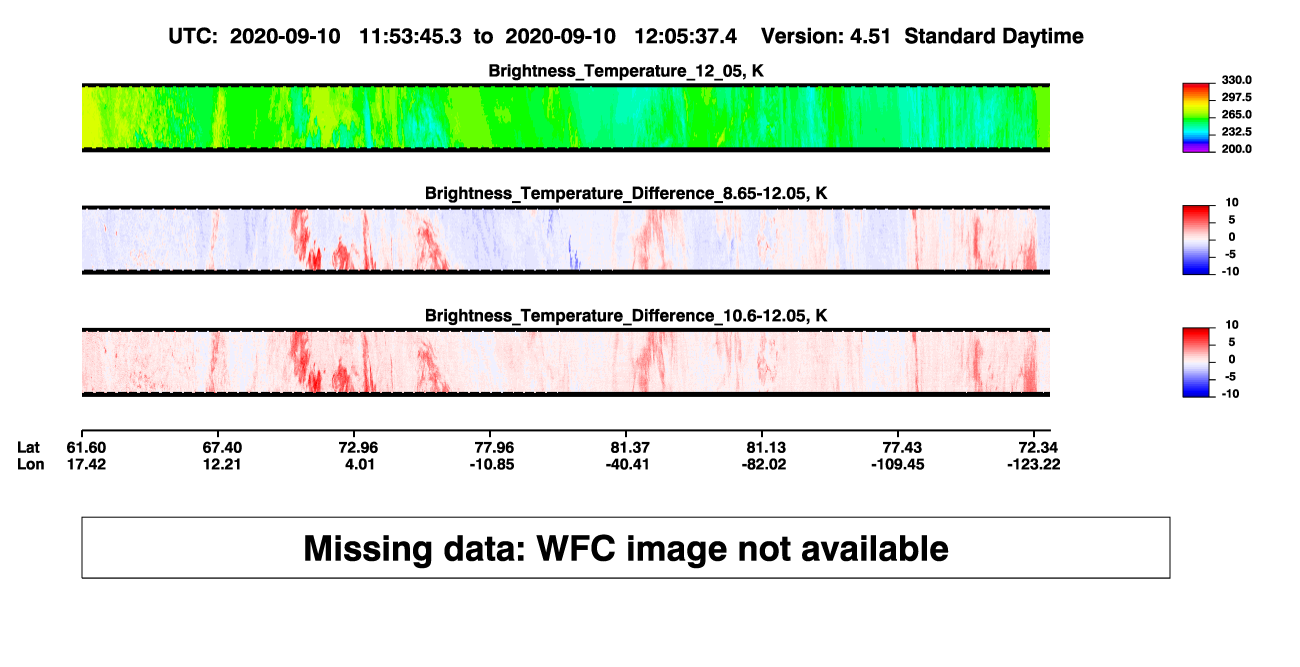Click the Brightness_Temperature_12_05 plot title

pos(626,71)
